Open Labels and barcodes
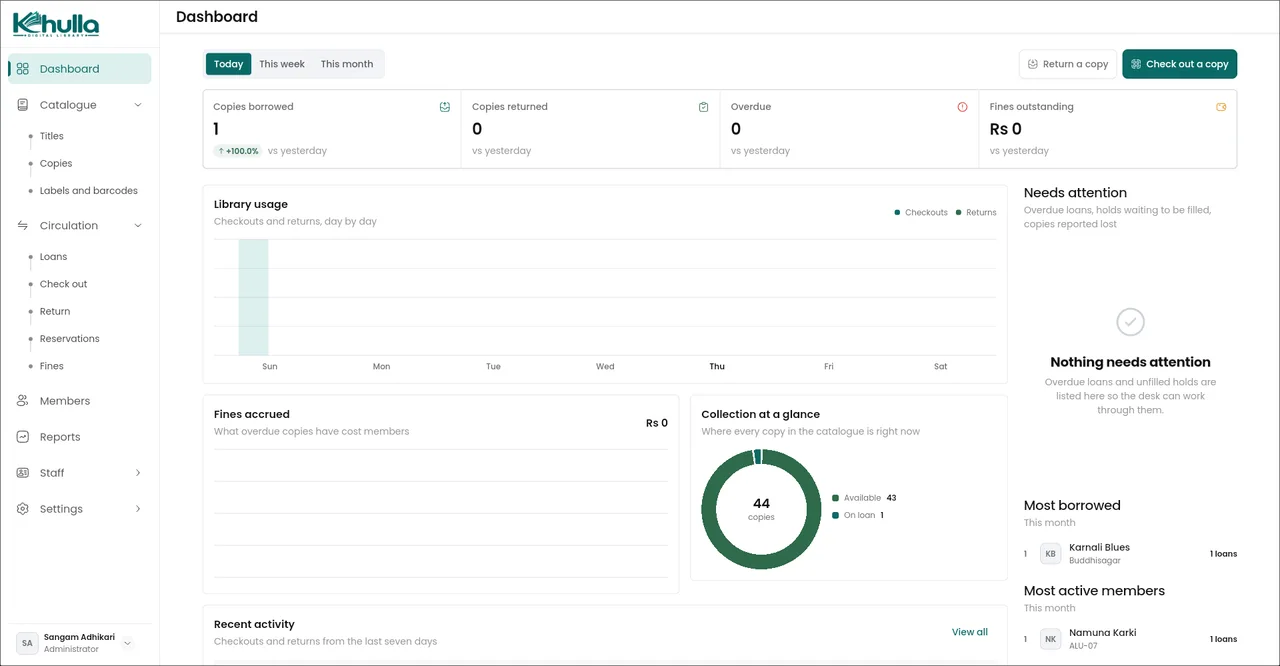 click(x=89, y=191)
